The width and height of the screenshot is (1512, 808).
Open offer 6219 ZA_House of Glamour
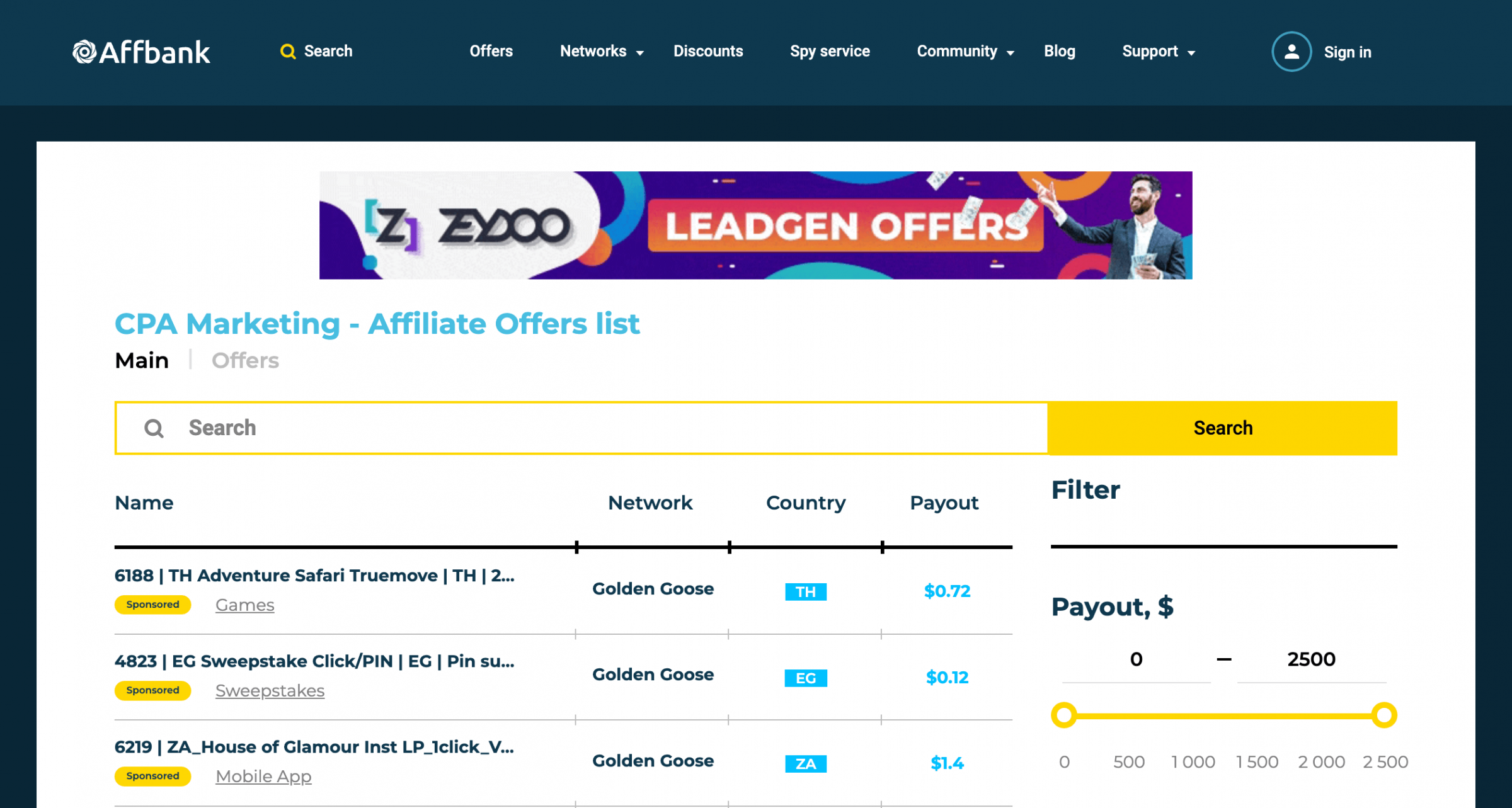click(x=314, y=747)
